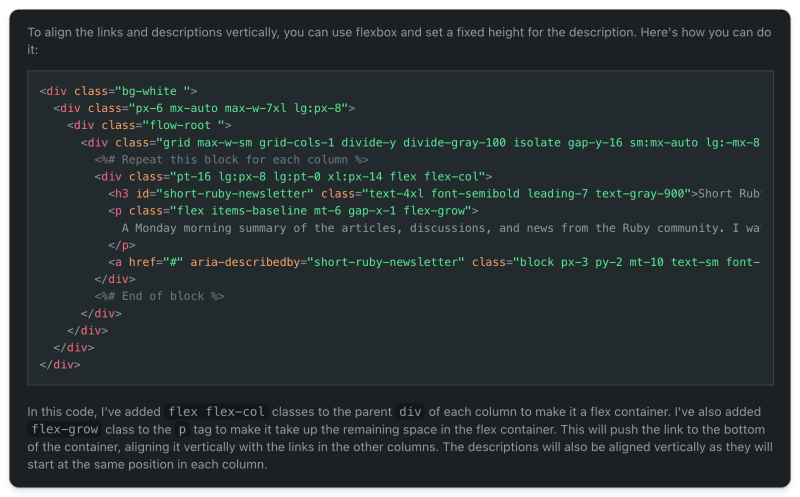Image resolution: width=800 pixels, height=497 pixels.
Task: Click the closing p tag line
Action: [x=121, y=245]
